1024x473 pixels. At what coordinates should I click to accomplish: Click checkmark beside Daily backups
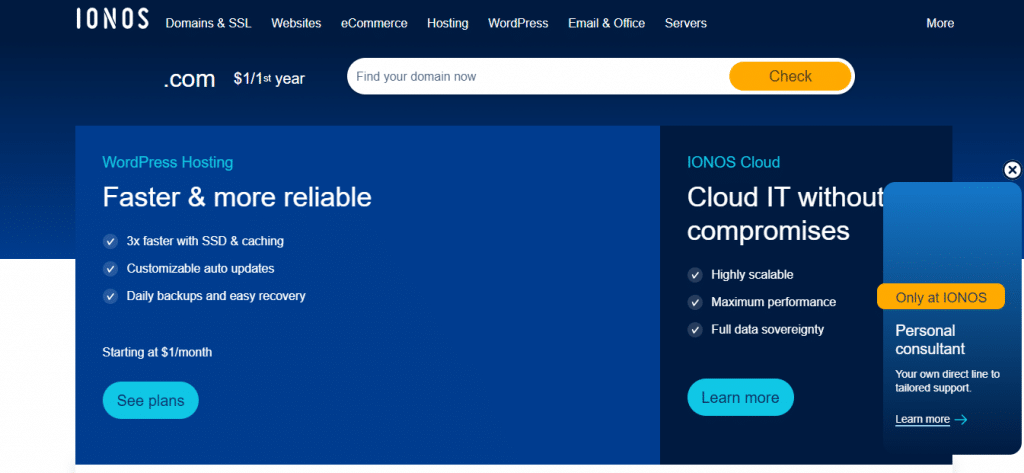pyautogui.click(x=110, y=296)
